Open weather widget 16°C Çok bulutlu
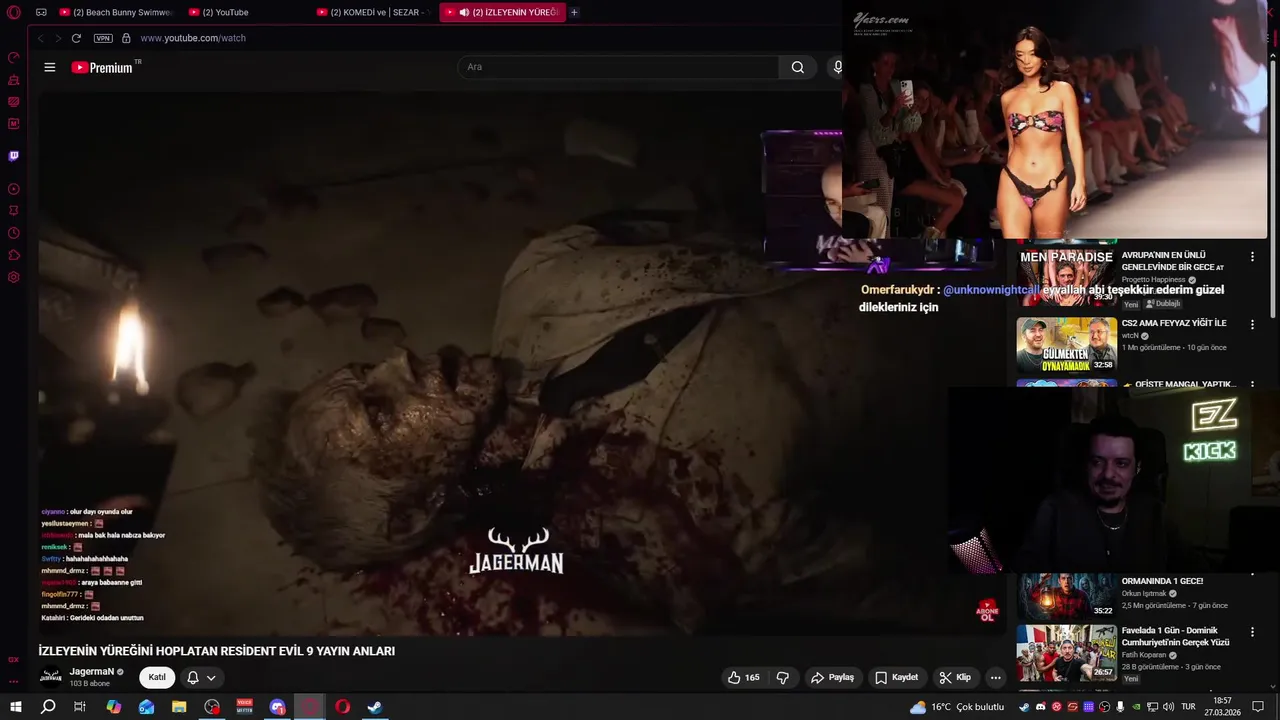 [957, 707]
